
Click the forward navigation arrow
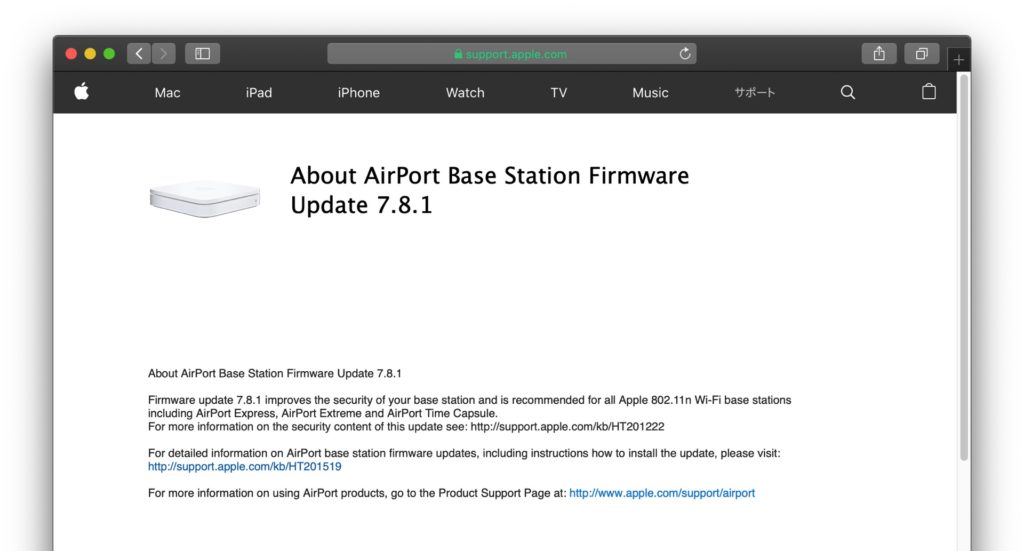(x=164, y=54)
